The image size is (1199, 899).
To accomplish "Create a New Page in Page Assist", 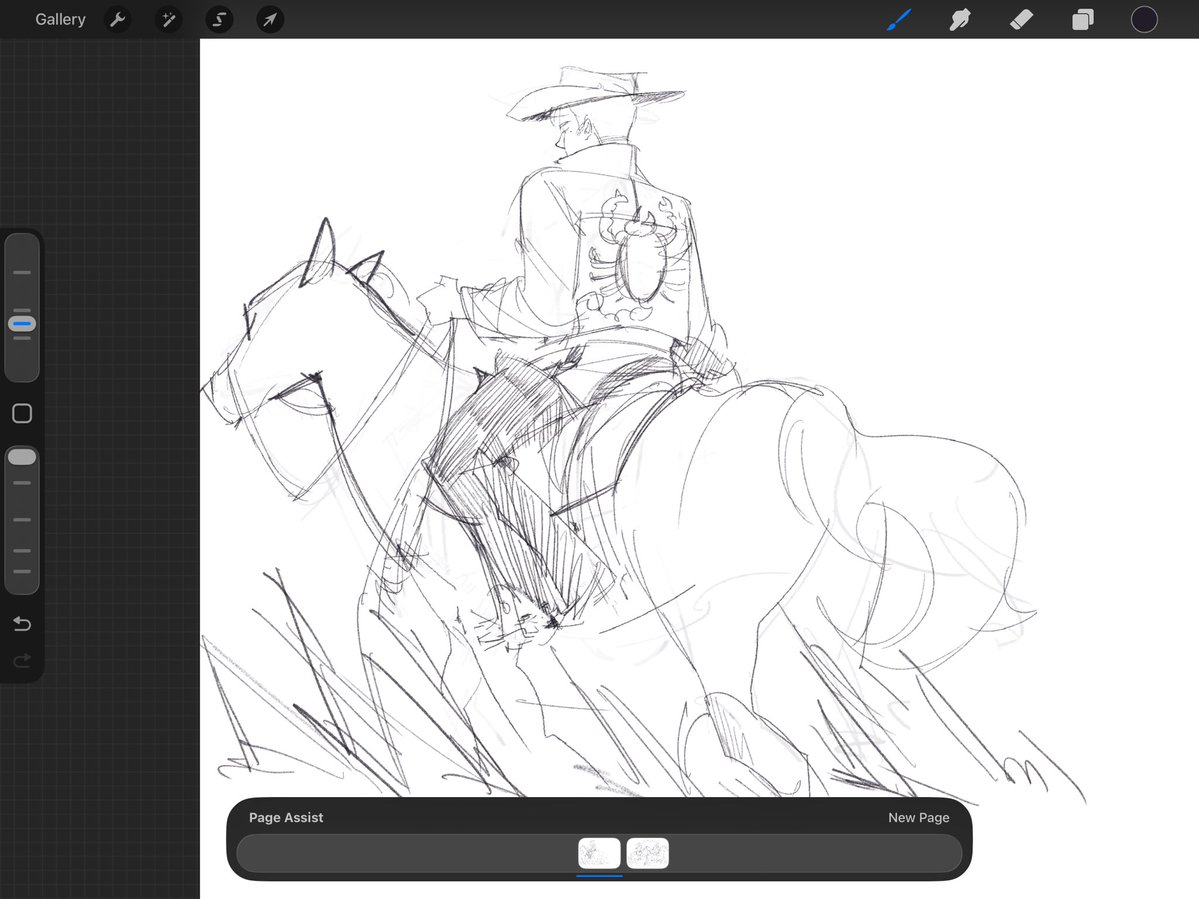I will (918, 817).
